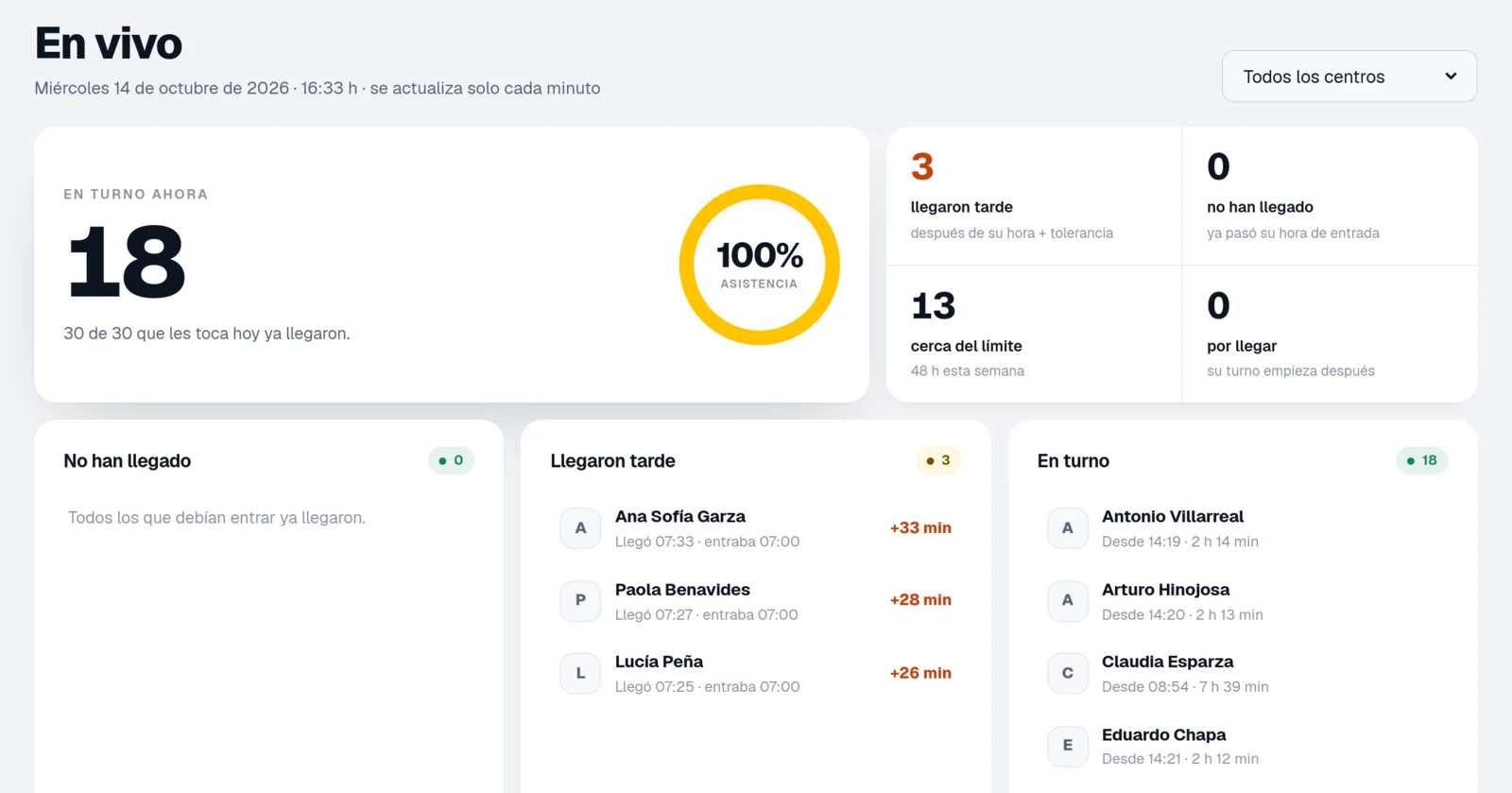Select the 0 por llegar tile
This screenshot has height=793, width=1512.
(x=1331, y=334)
